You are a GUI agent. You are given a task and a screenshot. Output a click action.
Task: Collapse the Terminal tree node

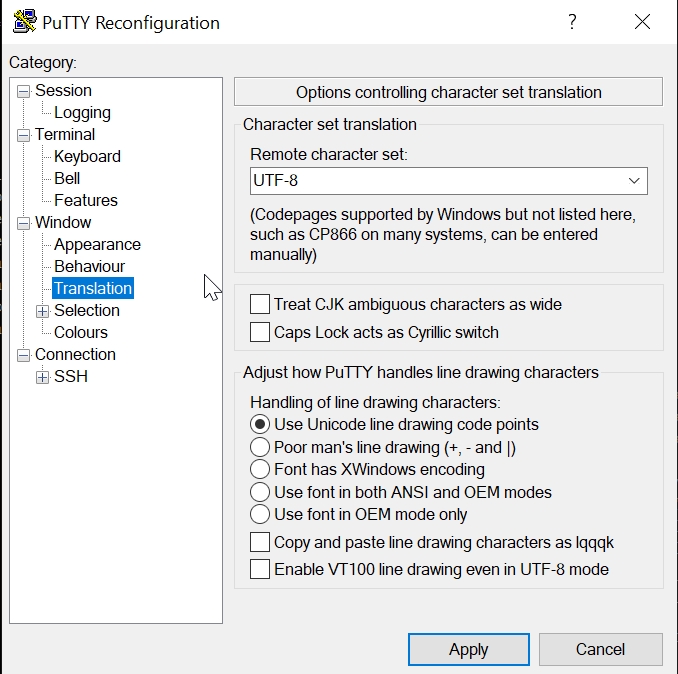[x=23, y=135]
